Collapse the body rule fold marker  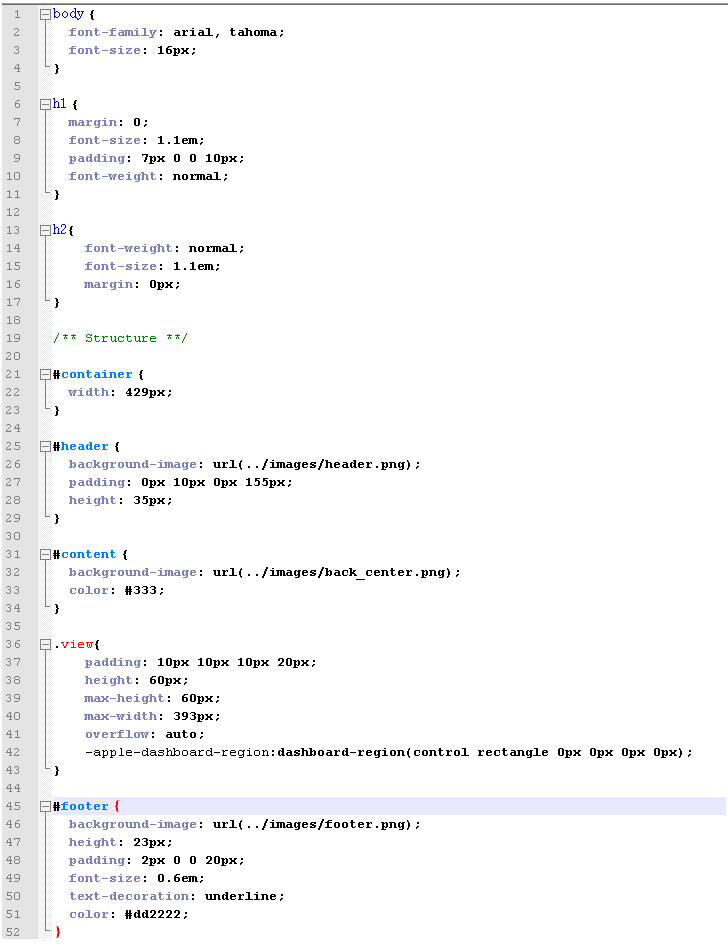click(x=45, y=14)
